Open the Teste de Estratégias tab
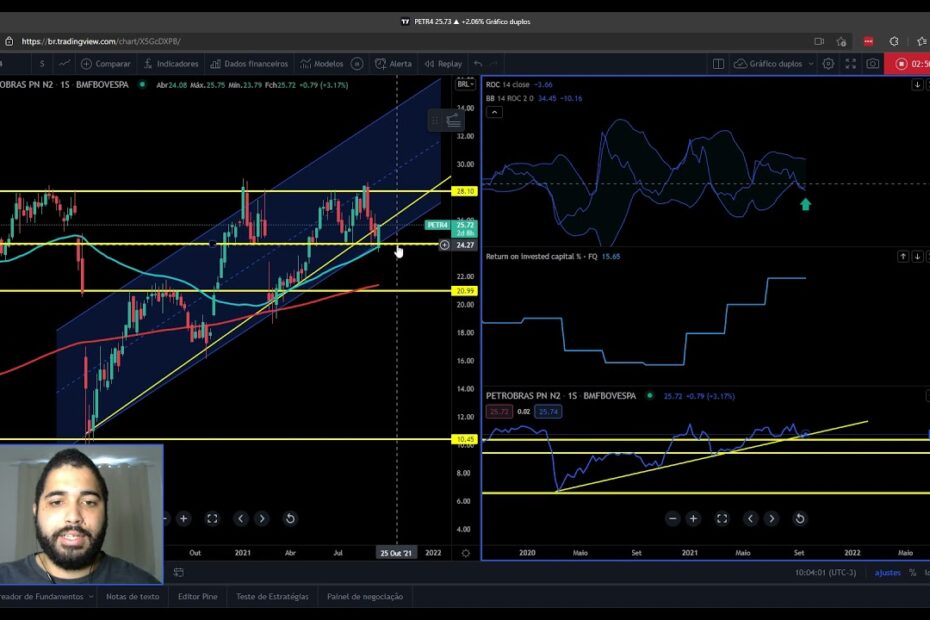Viewport: 930px width, 620px height. pos(272,596)
